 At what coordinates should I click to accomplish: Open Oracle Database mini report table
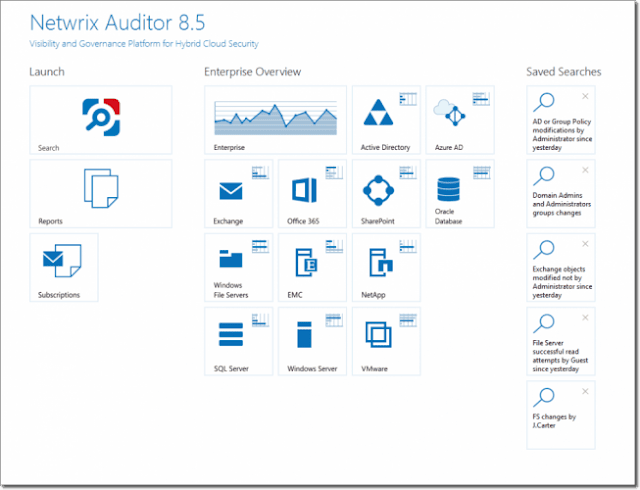click(482, 173)
